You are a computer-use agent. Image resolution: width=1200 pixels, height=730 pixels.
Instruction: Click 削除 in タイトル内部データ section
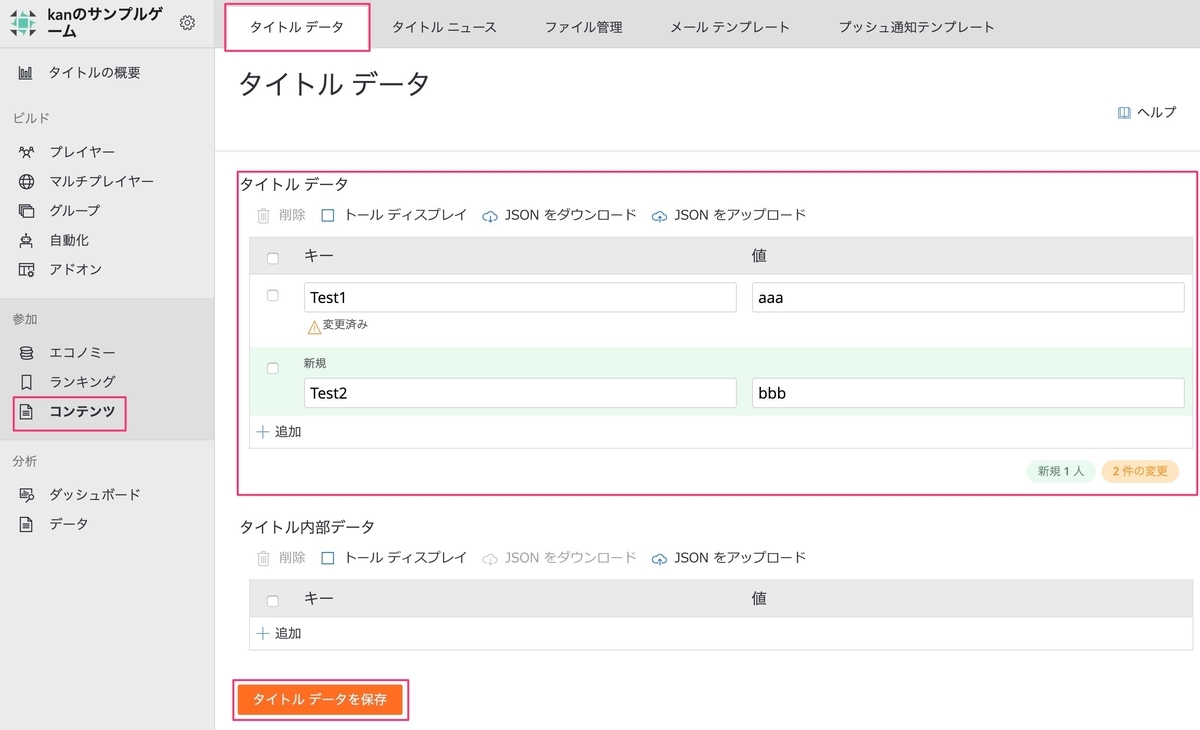tap(281, 558)
